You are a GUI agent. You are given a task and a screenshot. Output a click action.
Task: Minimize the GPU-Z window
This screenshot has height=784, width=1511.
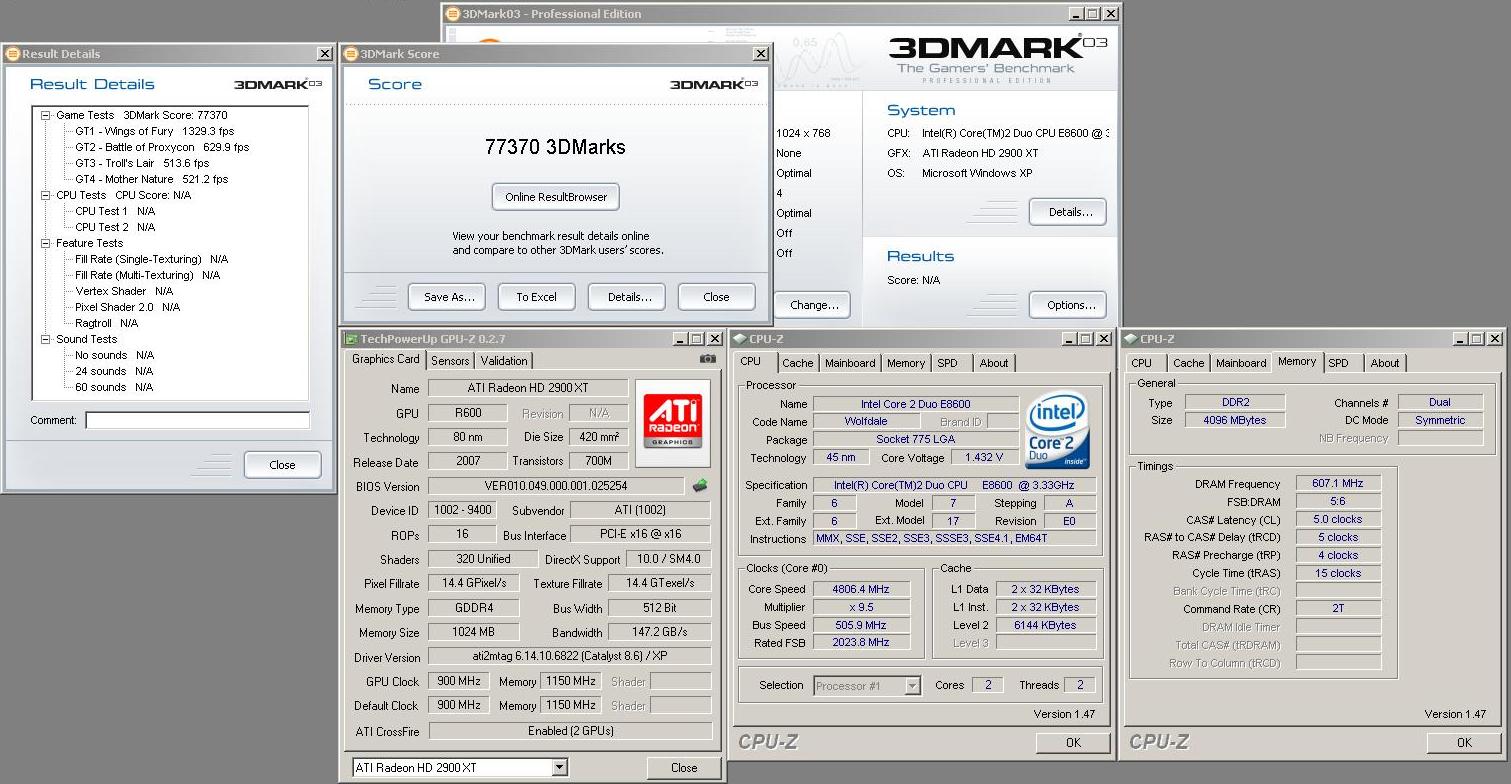(x=681, y=340)
